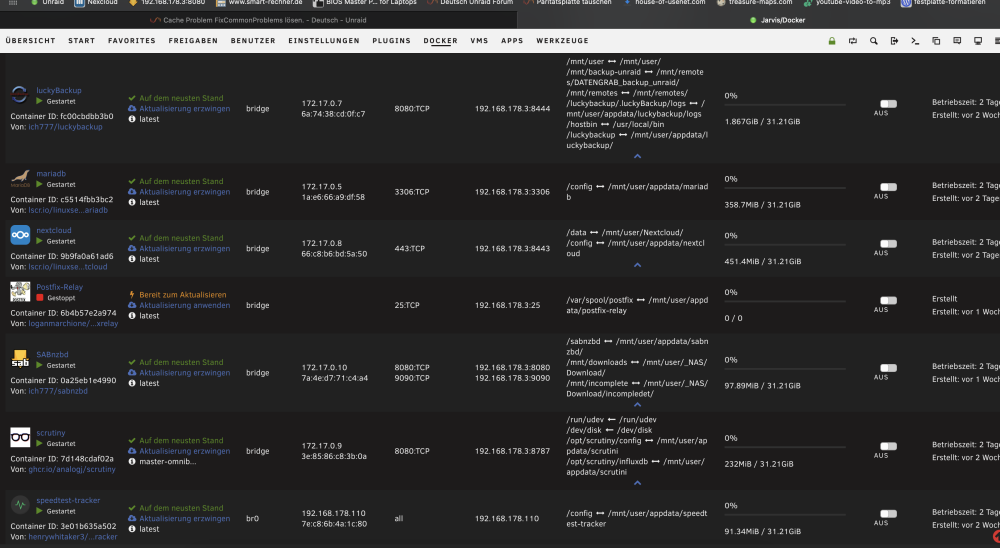This screenshot has width=1000, height=548.
Task: Click scrutiny CPU load bar
Action: (x=785, y=448)
